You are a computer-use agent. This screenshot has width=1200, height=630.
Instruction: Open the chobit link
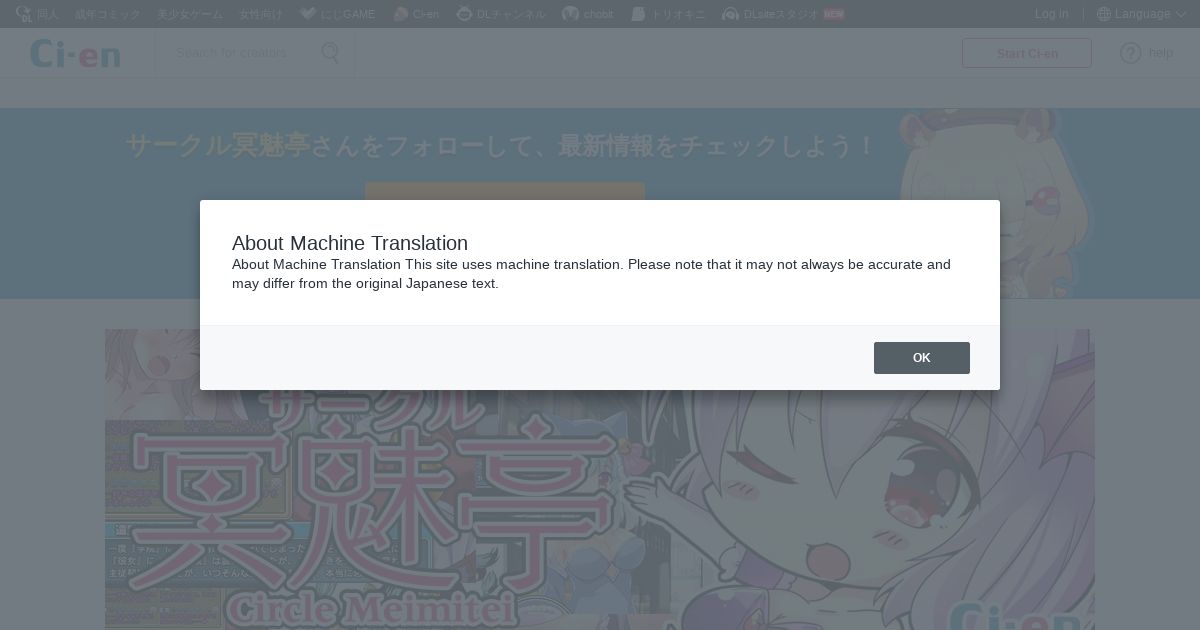[x=588, y=14]
